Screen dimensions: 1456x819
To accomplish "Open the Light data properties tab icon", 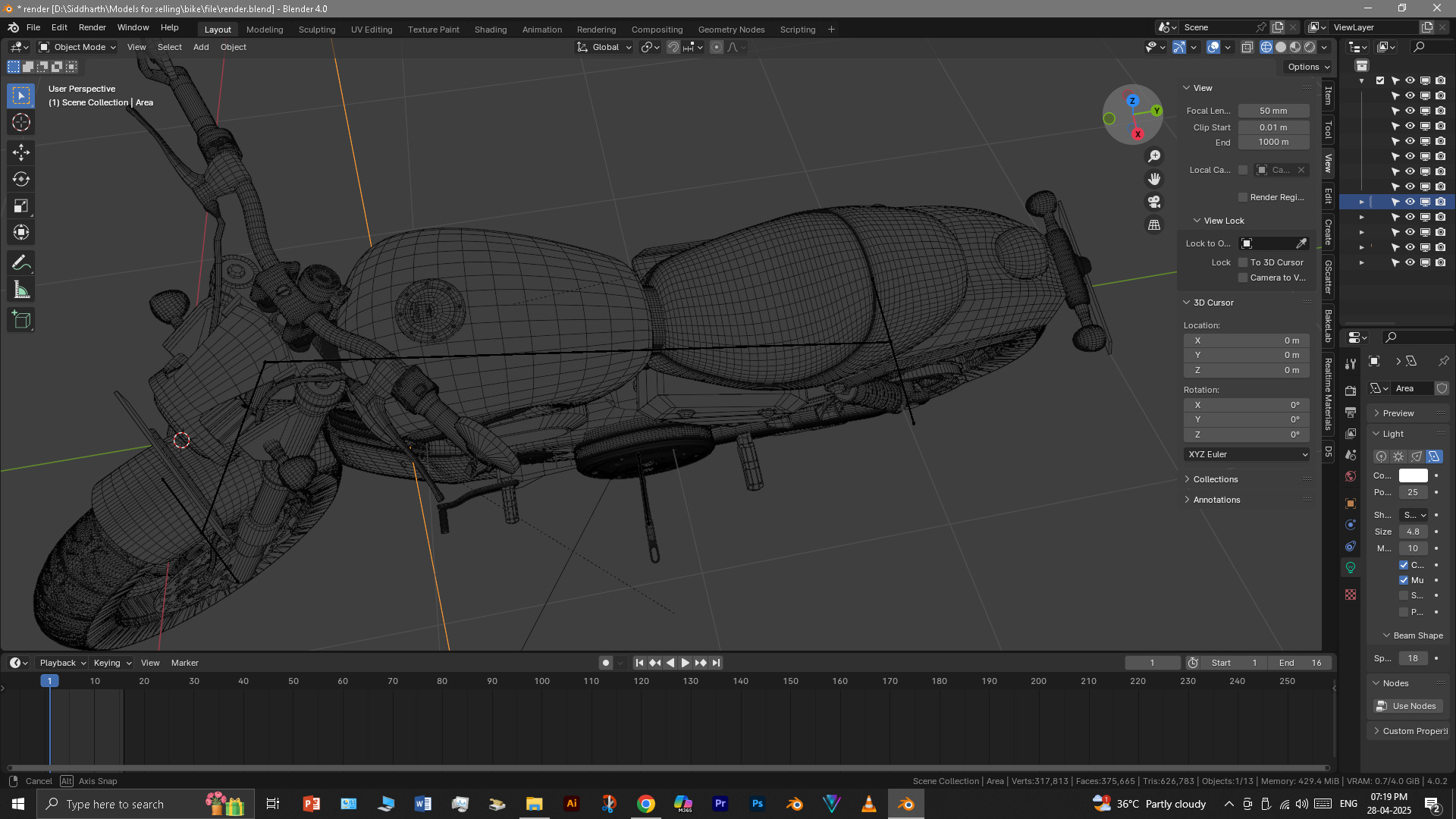I will pos(1351,567).
